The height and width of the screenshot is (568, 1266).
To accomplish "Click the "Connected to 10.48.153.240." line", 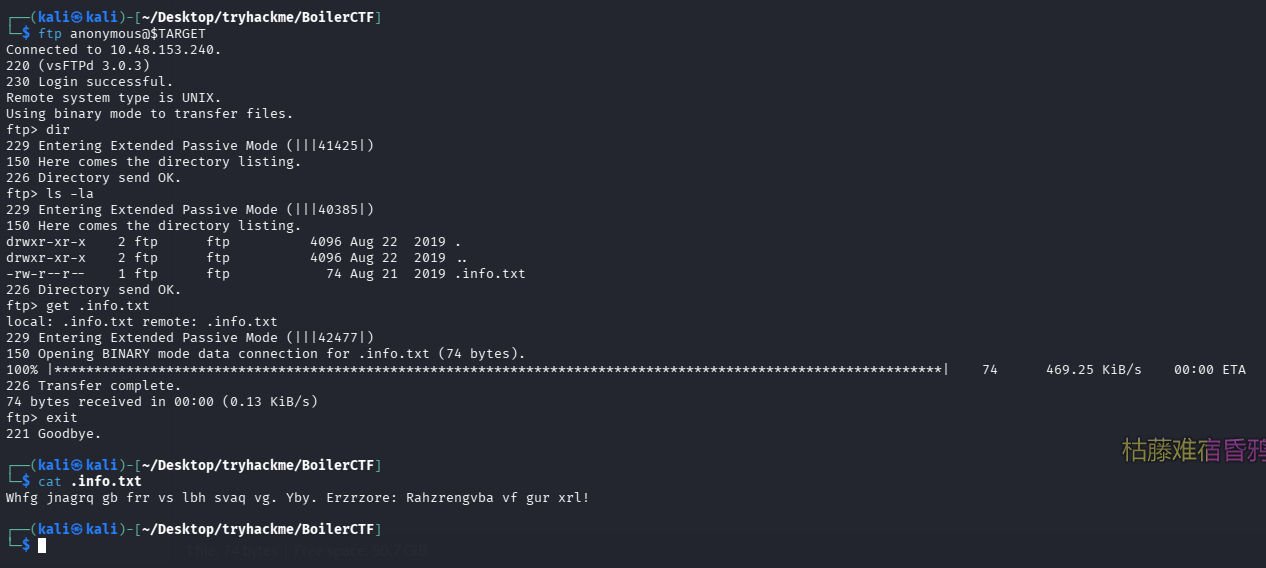I will pos(113,49).
